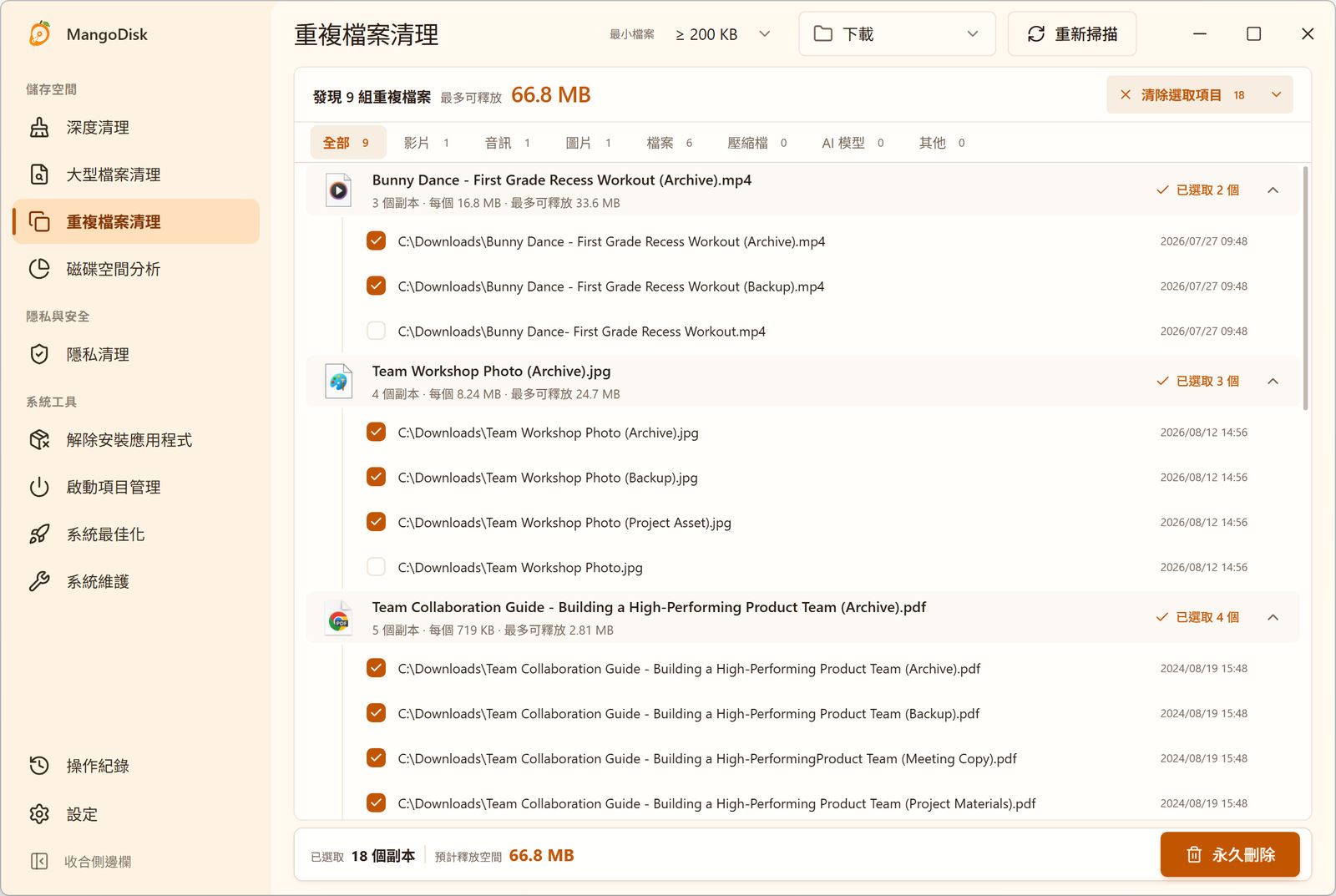The height and width of the screenshot is (896, 1336).
Task: Open 隱私清理 shield icon
Action: pos(39,354)
